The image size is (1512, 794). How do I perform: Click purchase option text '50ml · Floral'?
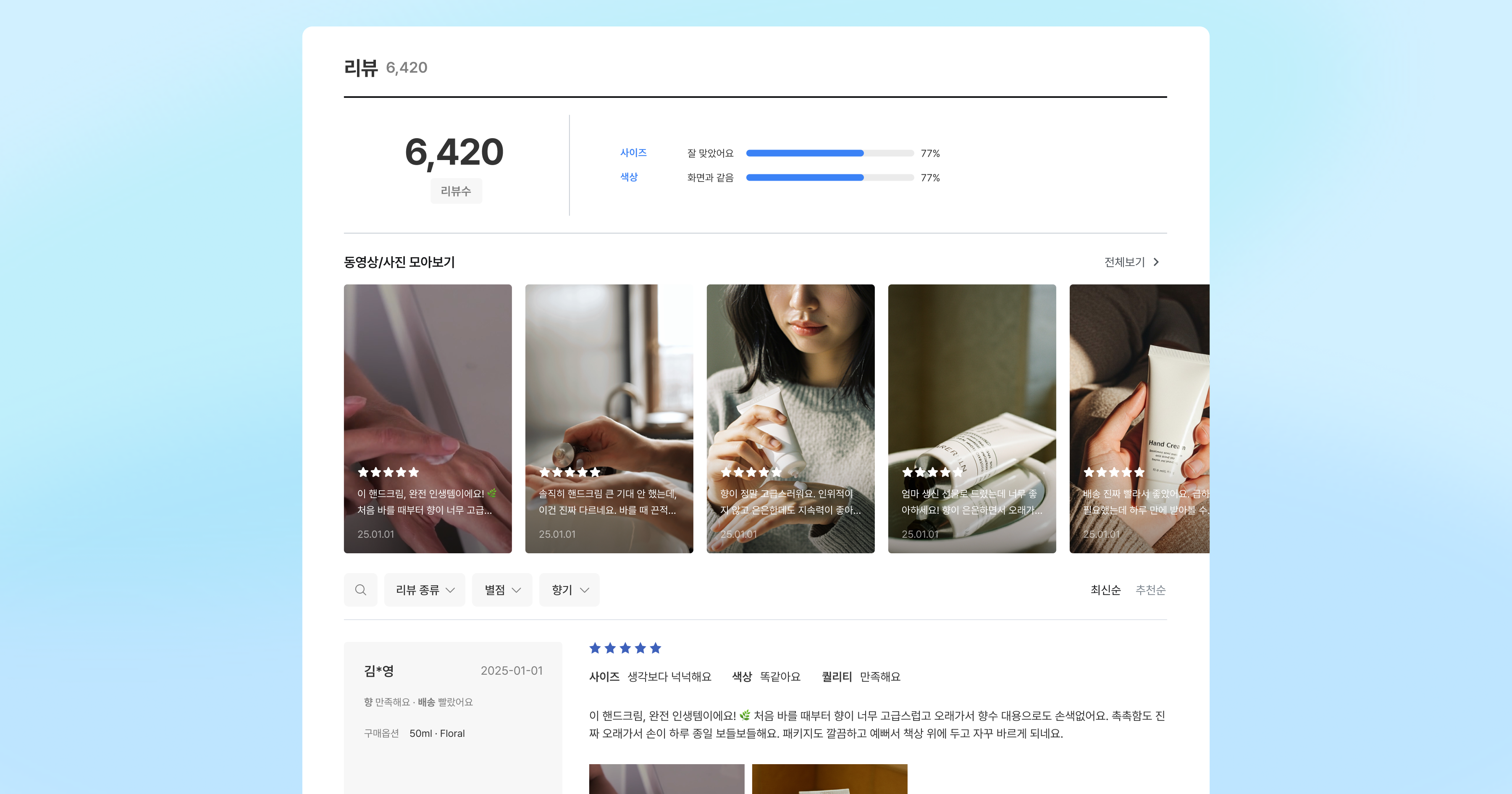point(437,734)
